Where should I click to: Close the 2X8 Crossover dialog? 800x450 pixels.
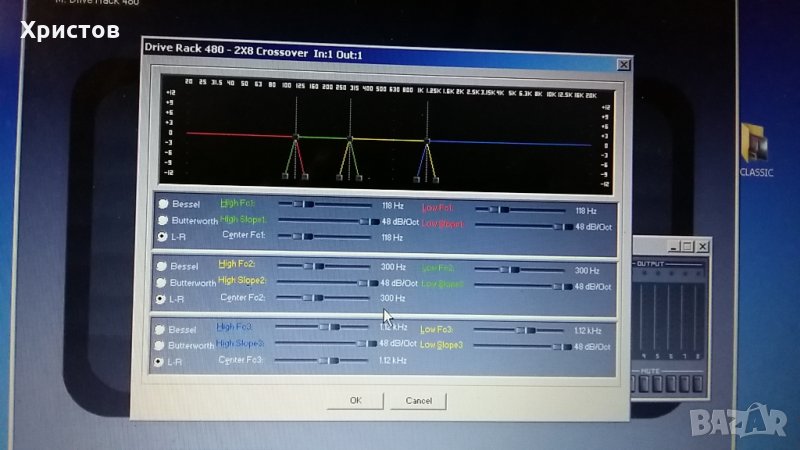click(x=623, y=65)
